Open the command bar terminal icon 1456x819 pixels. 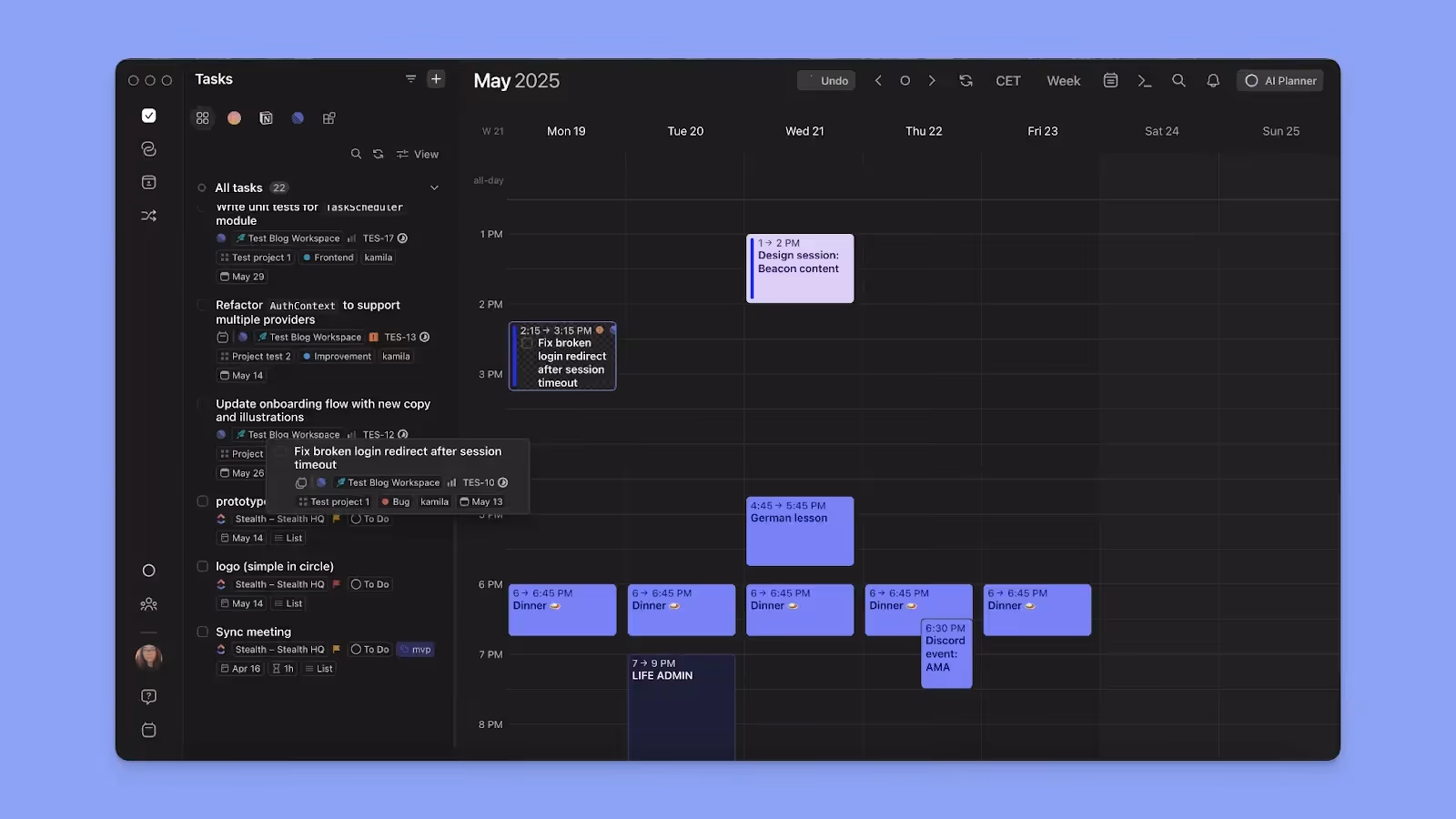click(1145, 80)
